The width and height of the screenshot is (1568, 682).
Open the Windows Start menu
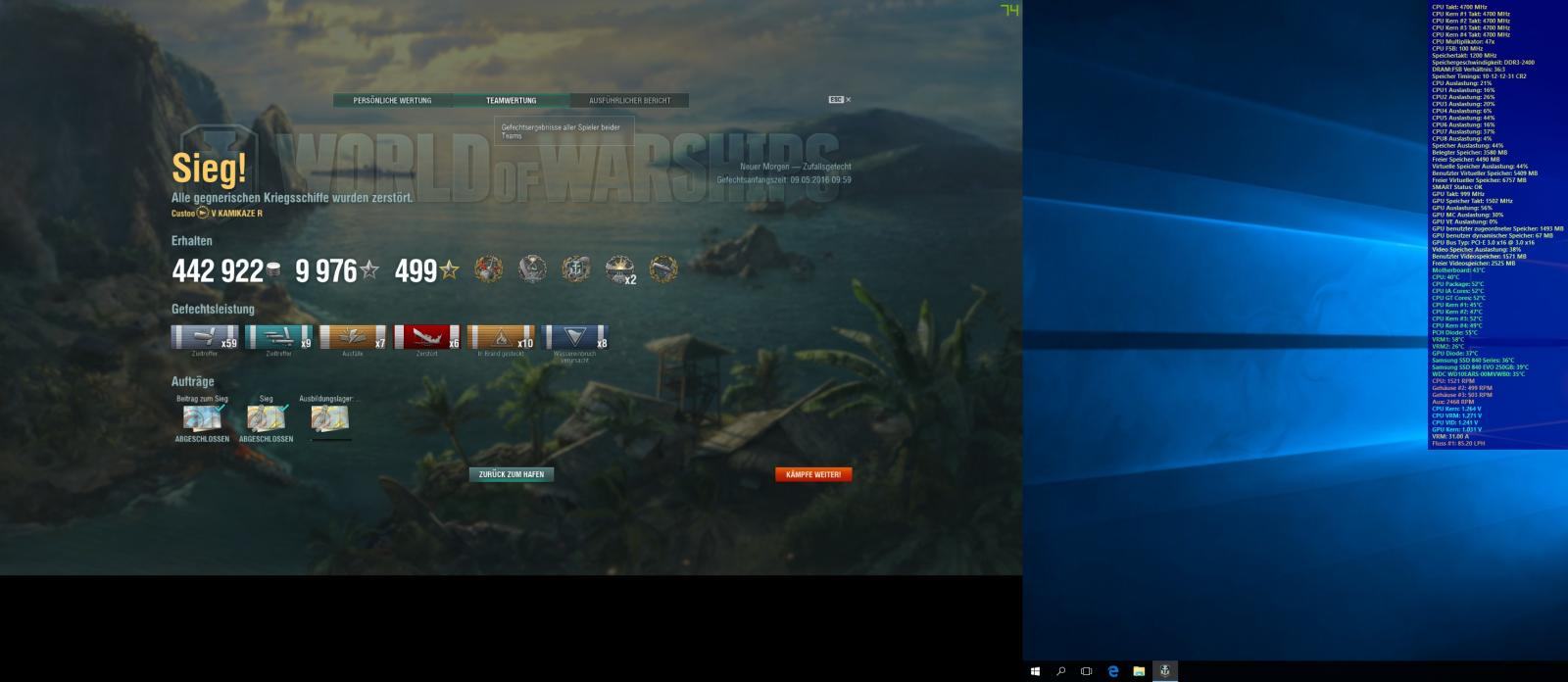1035,671
